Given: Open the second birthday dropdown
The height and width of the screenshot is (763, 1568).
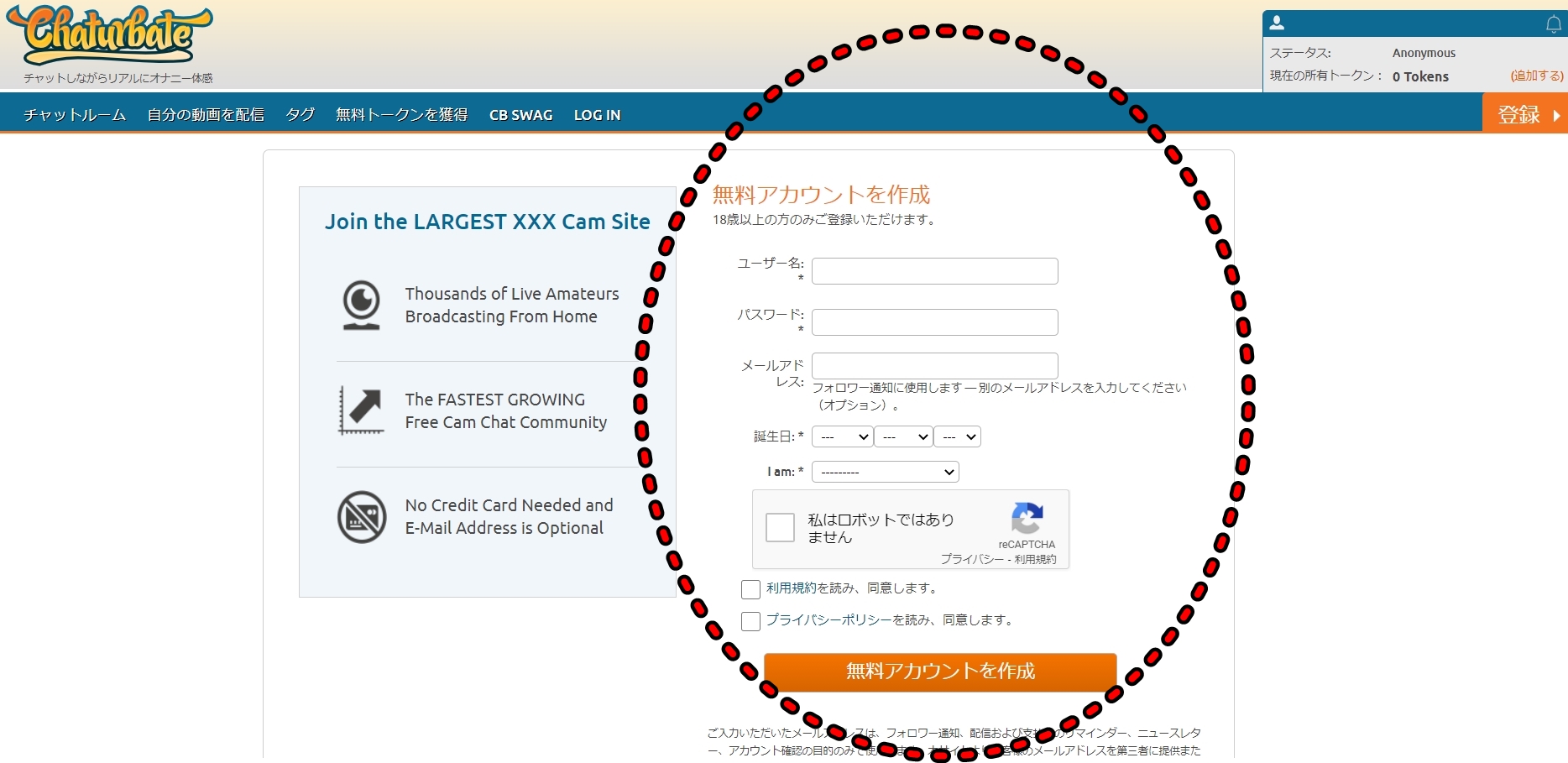Looking at the screenshot, I should (x=904, y=436).
